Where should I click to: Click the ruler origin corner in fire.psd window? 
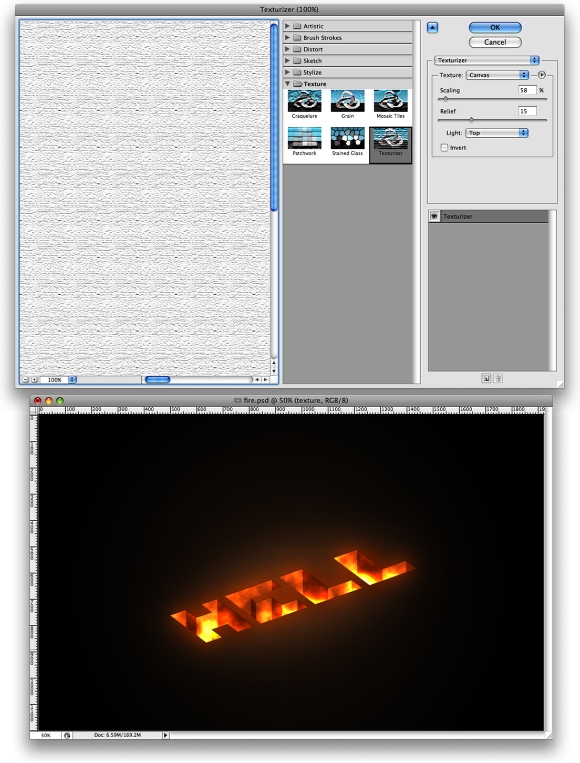tap(33, 410)
